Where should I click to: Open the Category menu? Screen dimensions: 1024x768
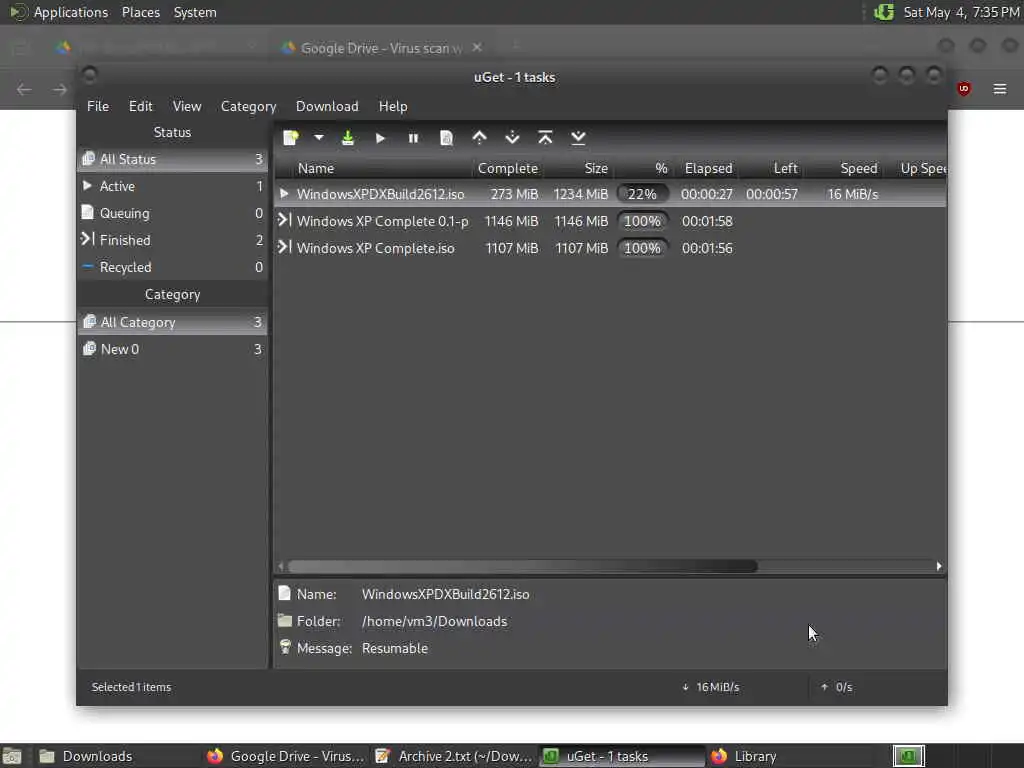(x=248, y=106)
